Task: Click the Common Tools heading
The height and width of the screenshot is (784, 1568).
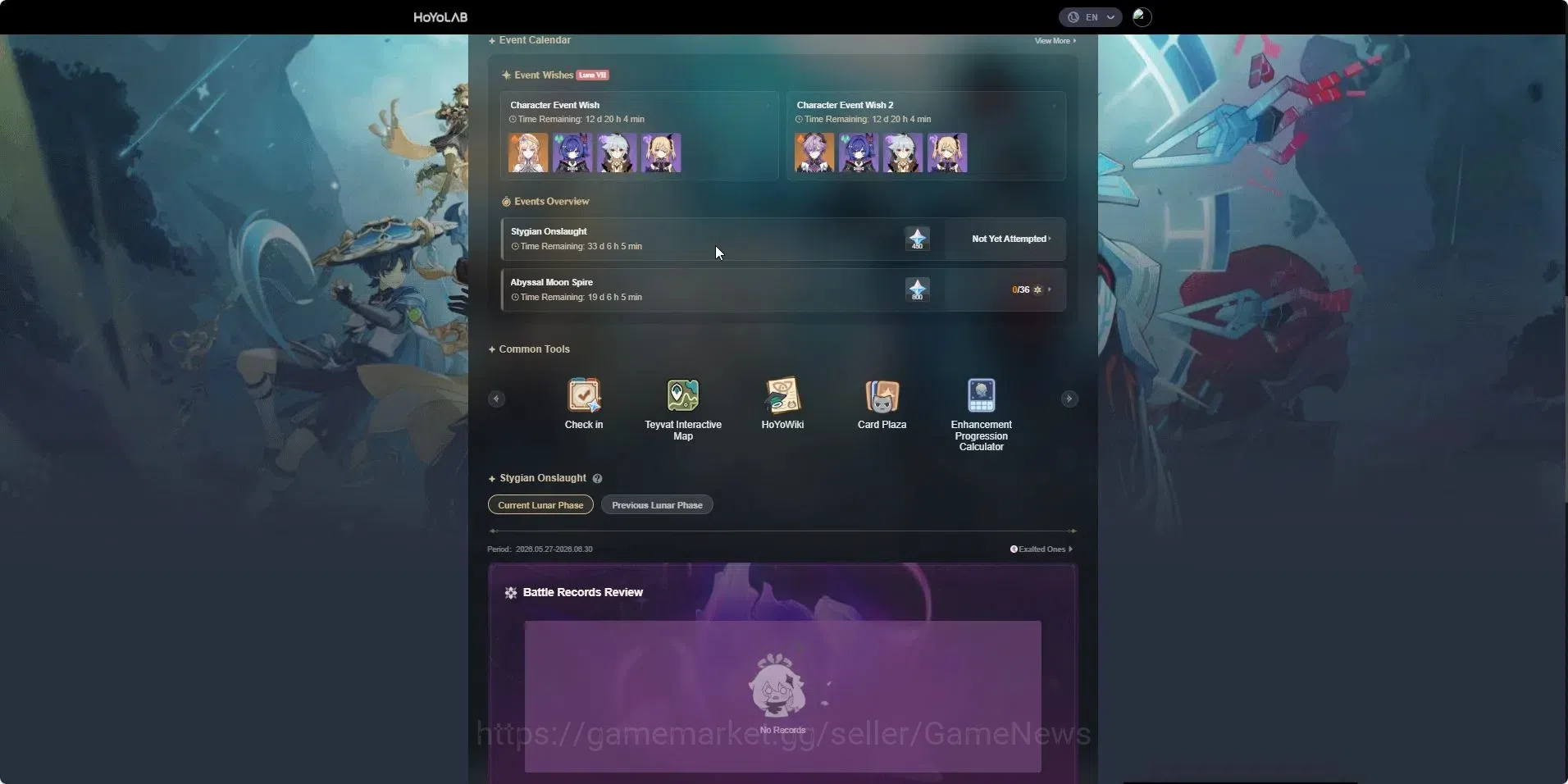Action: 534,349
